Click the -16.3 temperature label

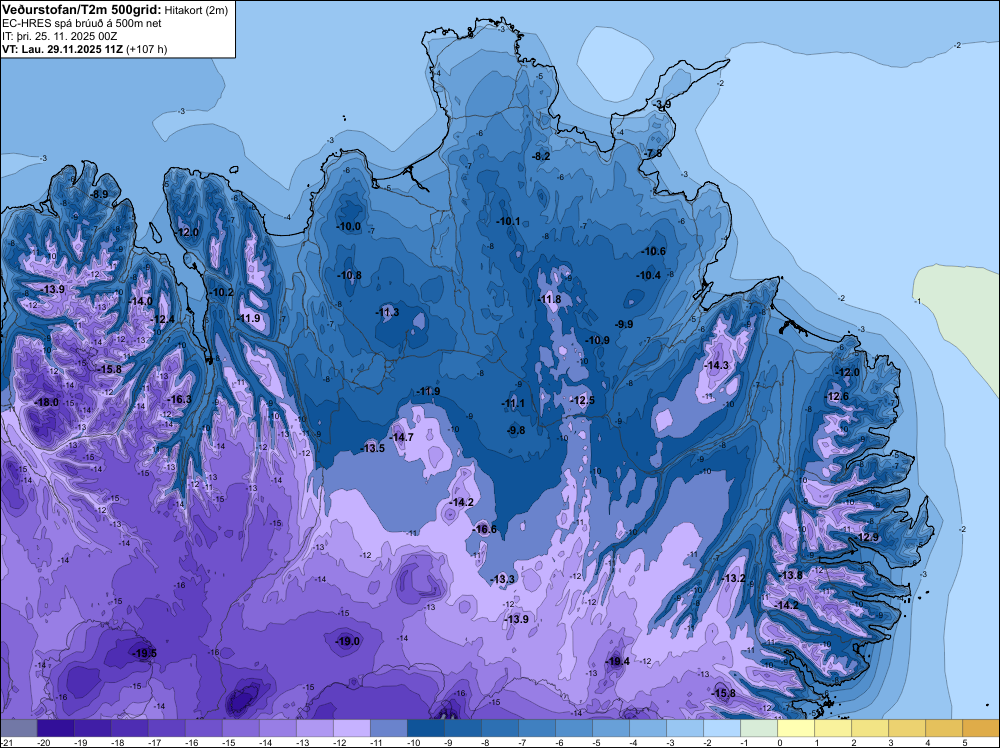click(180, 399)
